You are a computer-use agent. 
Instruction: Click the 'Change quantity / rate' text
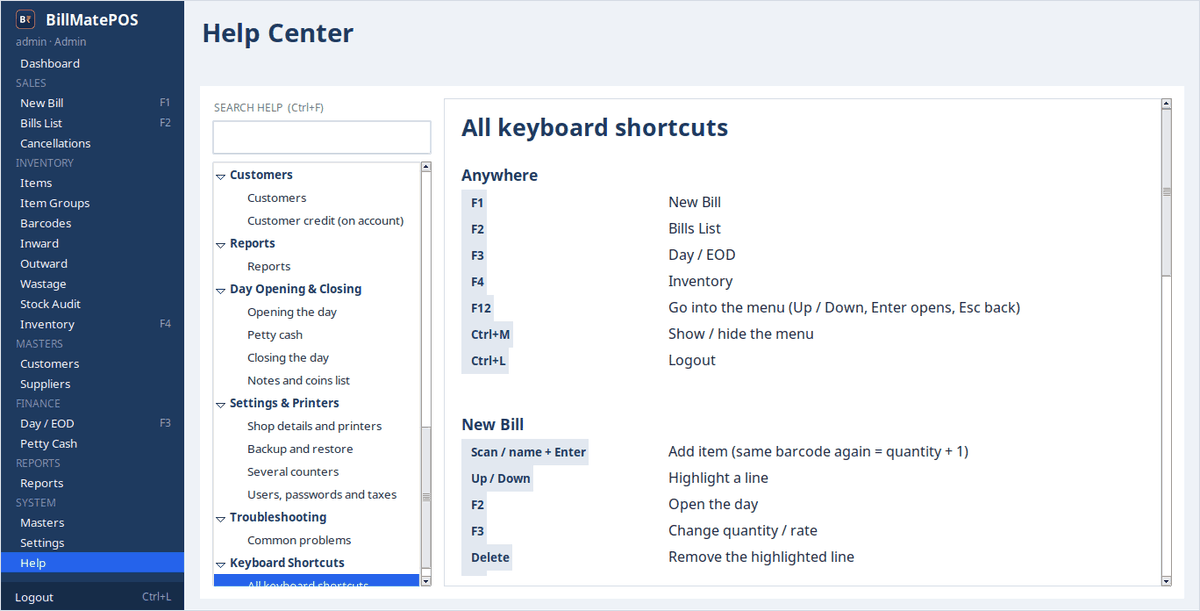tap(743, 531)
